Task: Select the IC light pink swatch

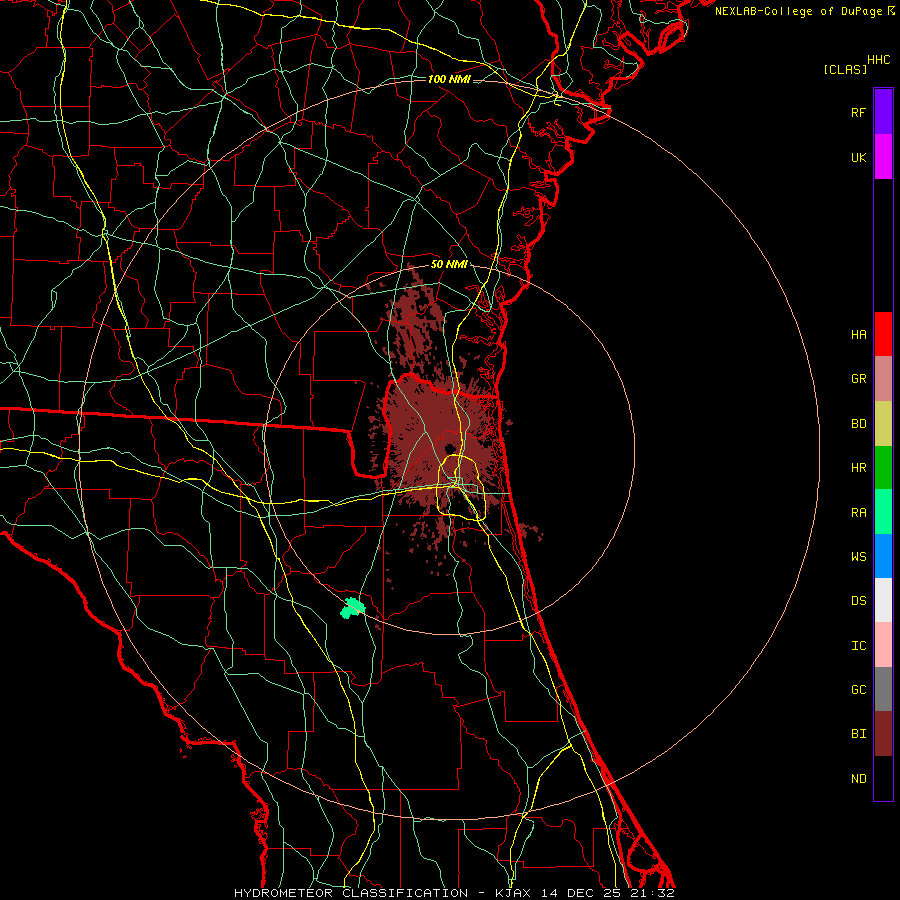Action: pyautogui.click(x=883, y=645)
